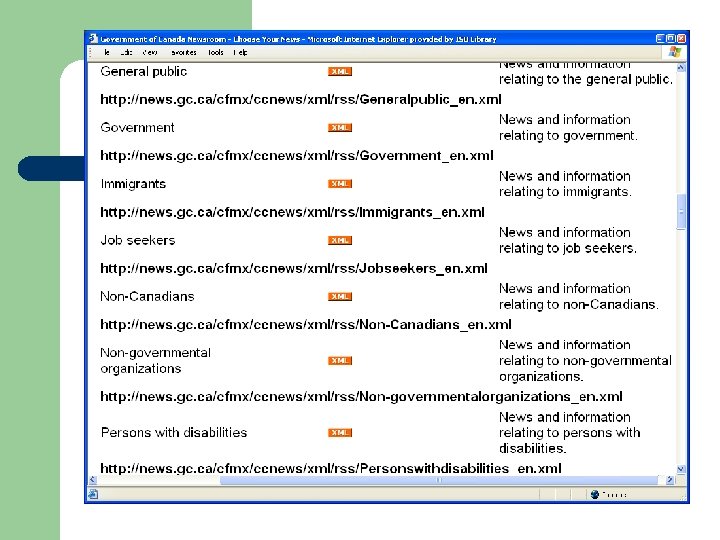Open the Immigrants XML feed icon
Image resolution: width=720 pixels, height=540 pixels.
(340, 184)
